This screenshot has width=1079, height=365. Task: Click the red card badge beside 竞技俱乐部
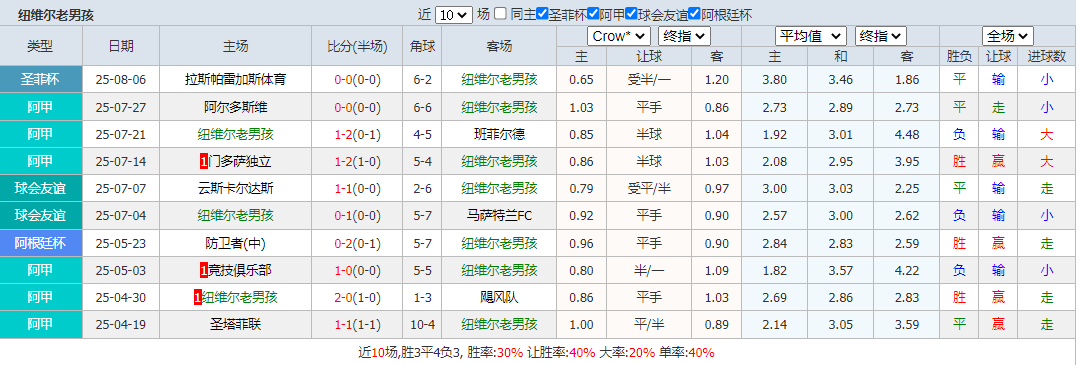click(x=204, y=271)
